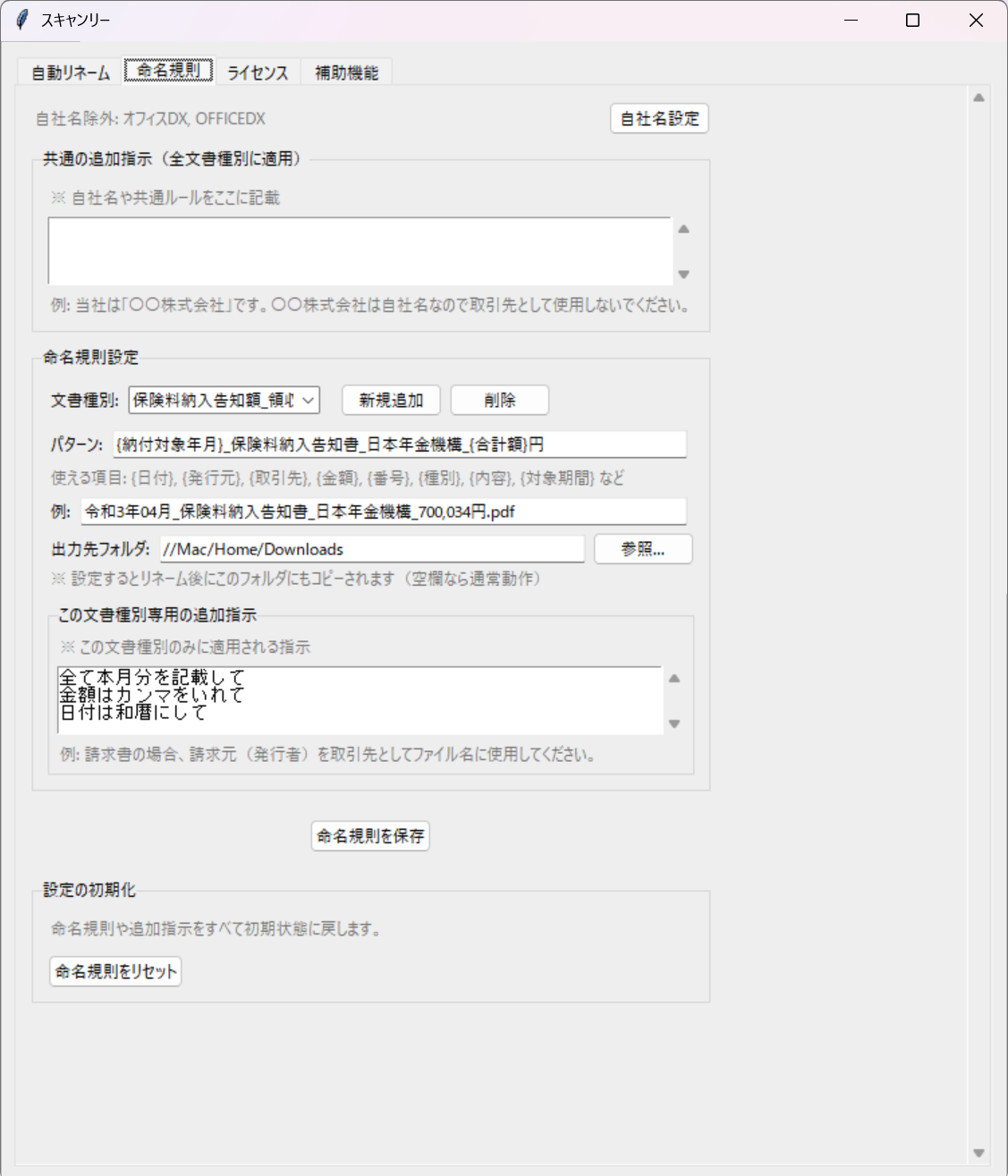Viewport: 1008px width, 1176px height.
Task: Click the 削除 button
Action: (x=500, y=400)
